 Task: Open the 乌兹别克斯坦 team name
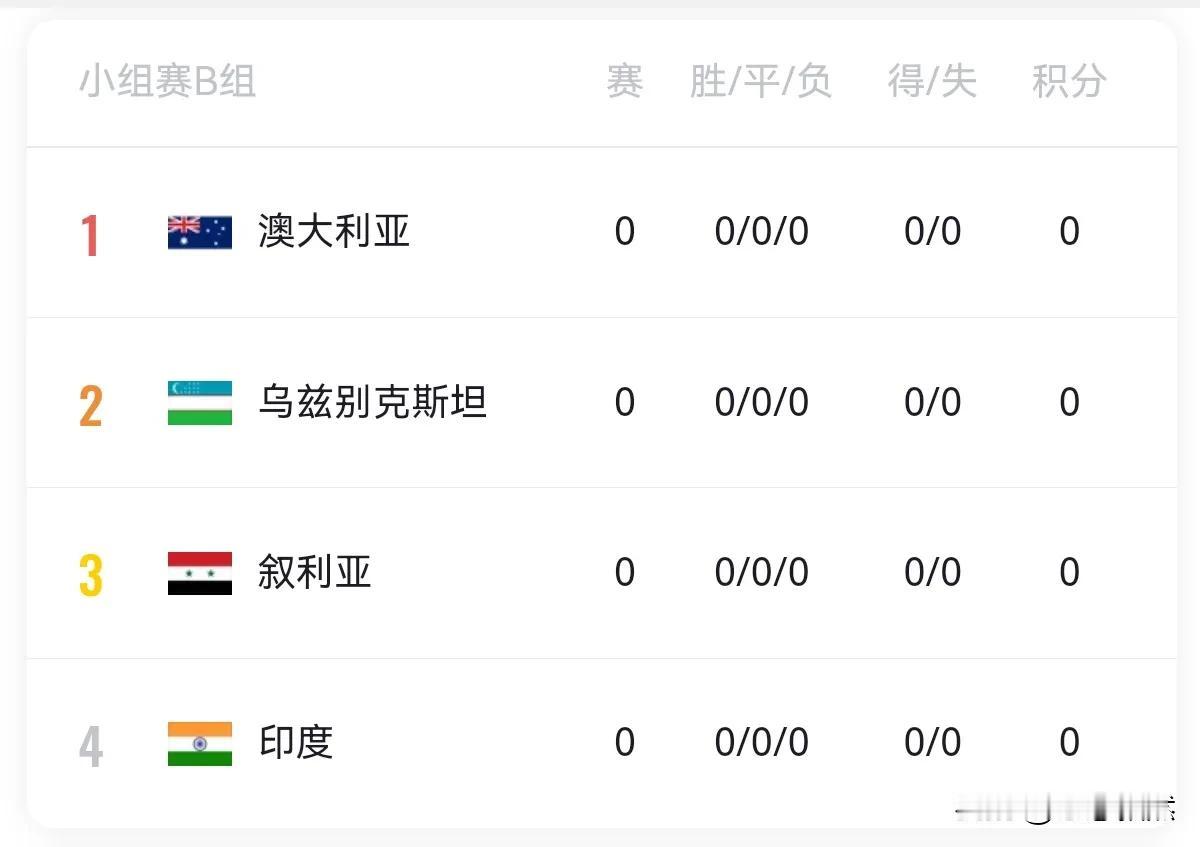tap(372, 402)
